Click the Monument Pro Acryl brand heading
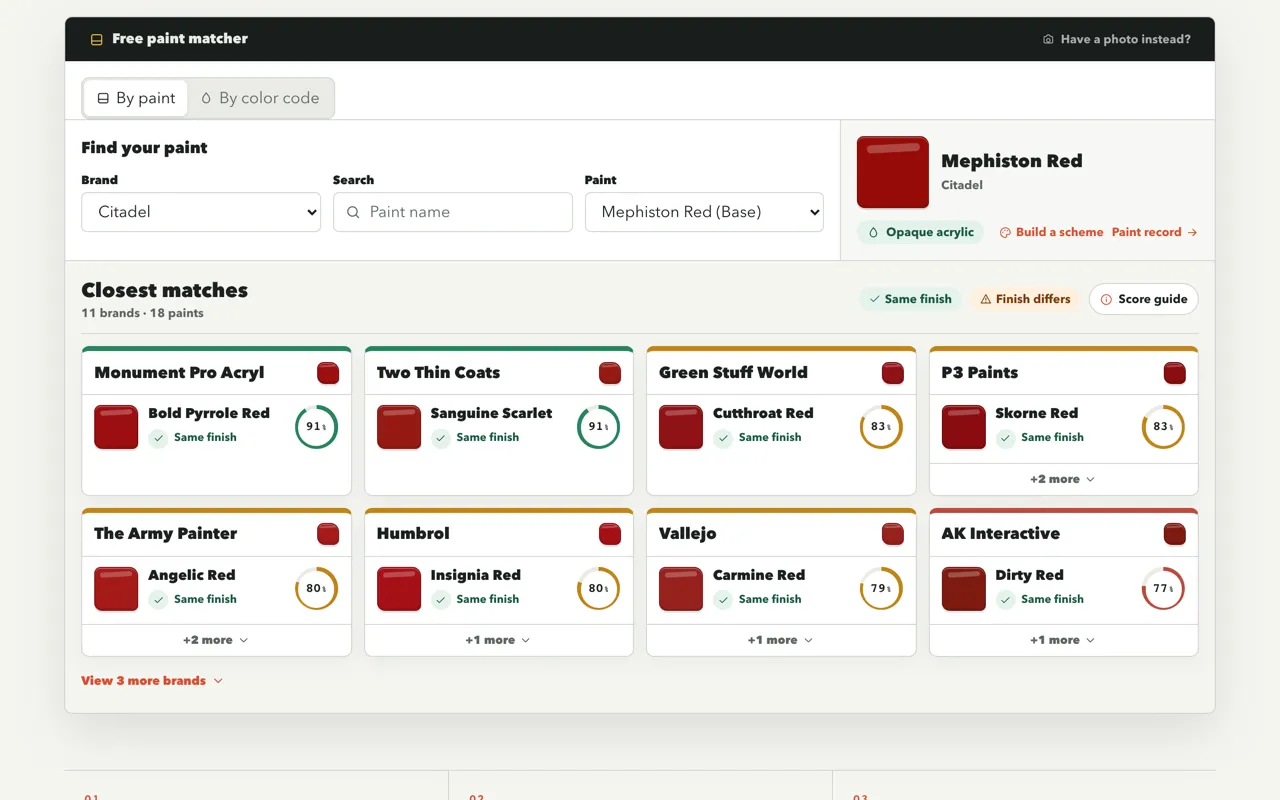 coord(179,373)
